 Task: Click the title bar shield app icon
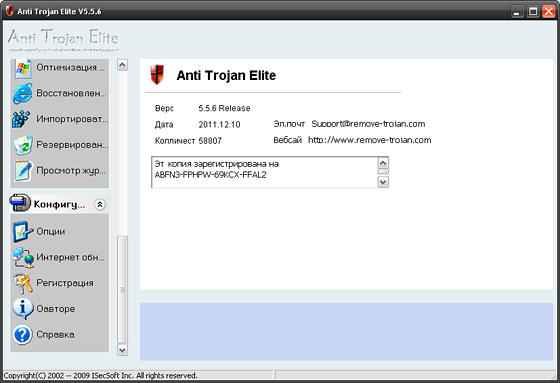coord(10,11)
